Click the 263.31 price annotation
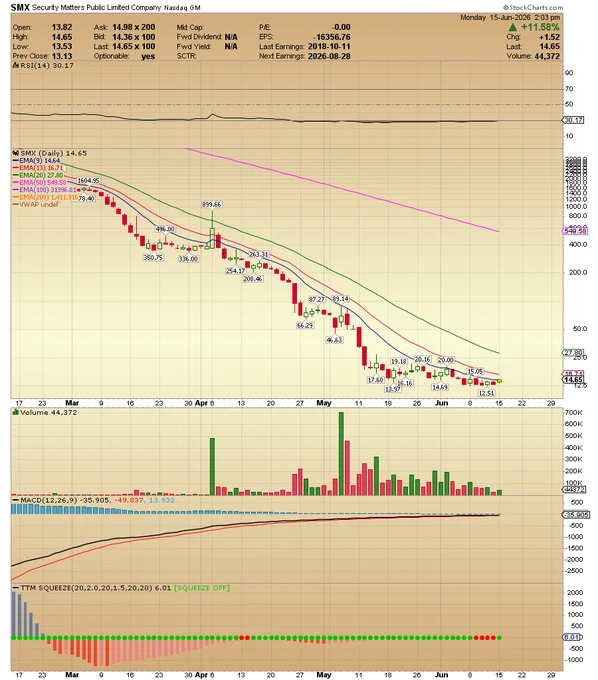 click(259, 254)
